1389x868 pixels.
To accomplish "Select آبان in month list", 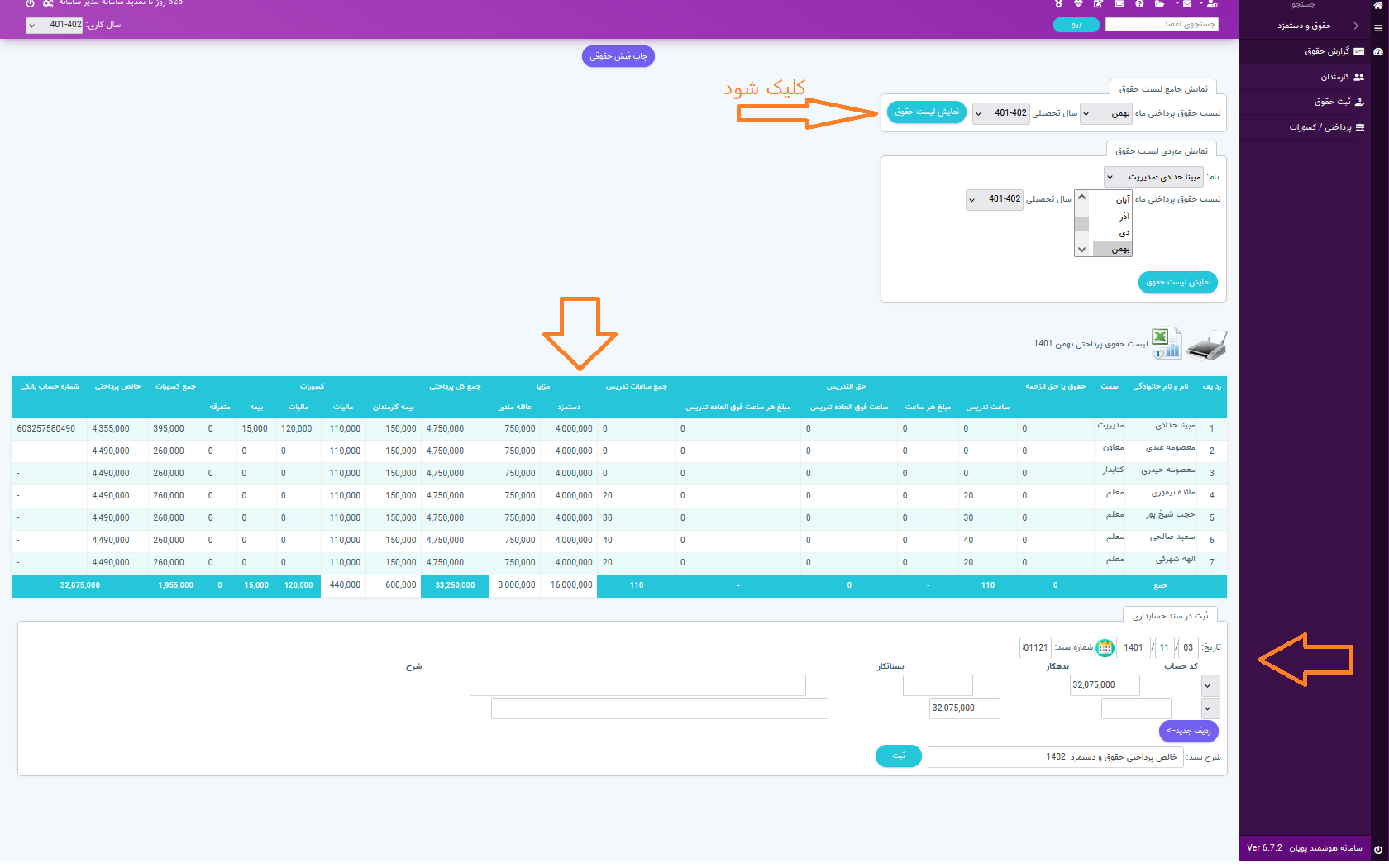I will 1110,200.
